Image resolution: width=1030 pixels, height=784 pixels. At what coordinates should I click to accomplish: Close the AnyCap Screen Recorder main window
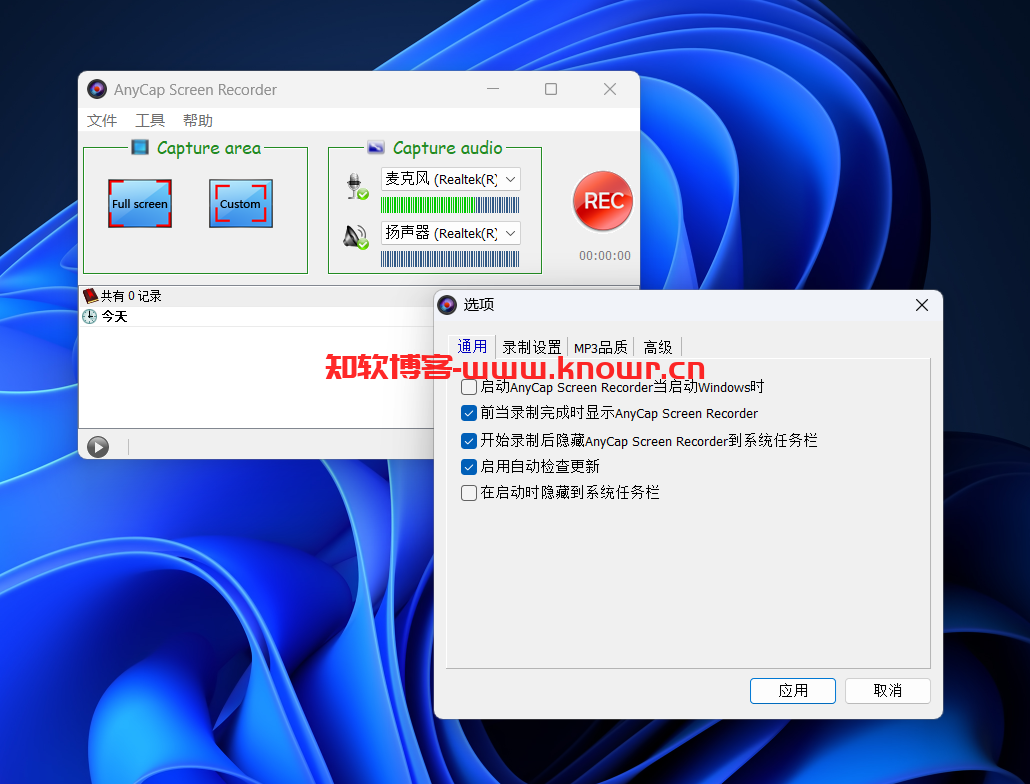point(610,89)
